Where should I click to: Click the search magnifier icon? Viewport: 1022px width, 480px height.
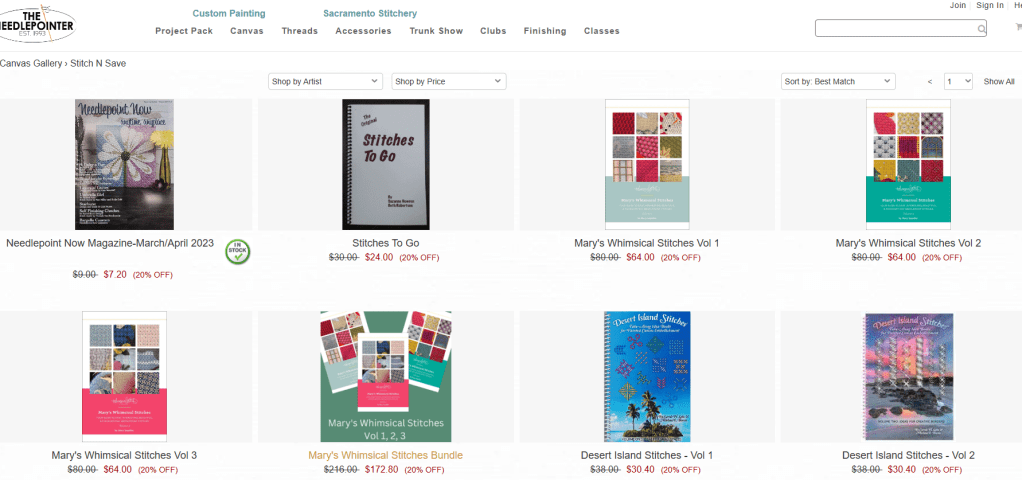pos(981,29)
